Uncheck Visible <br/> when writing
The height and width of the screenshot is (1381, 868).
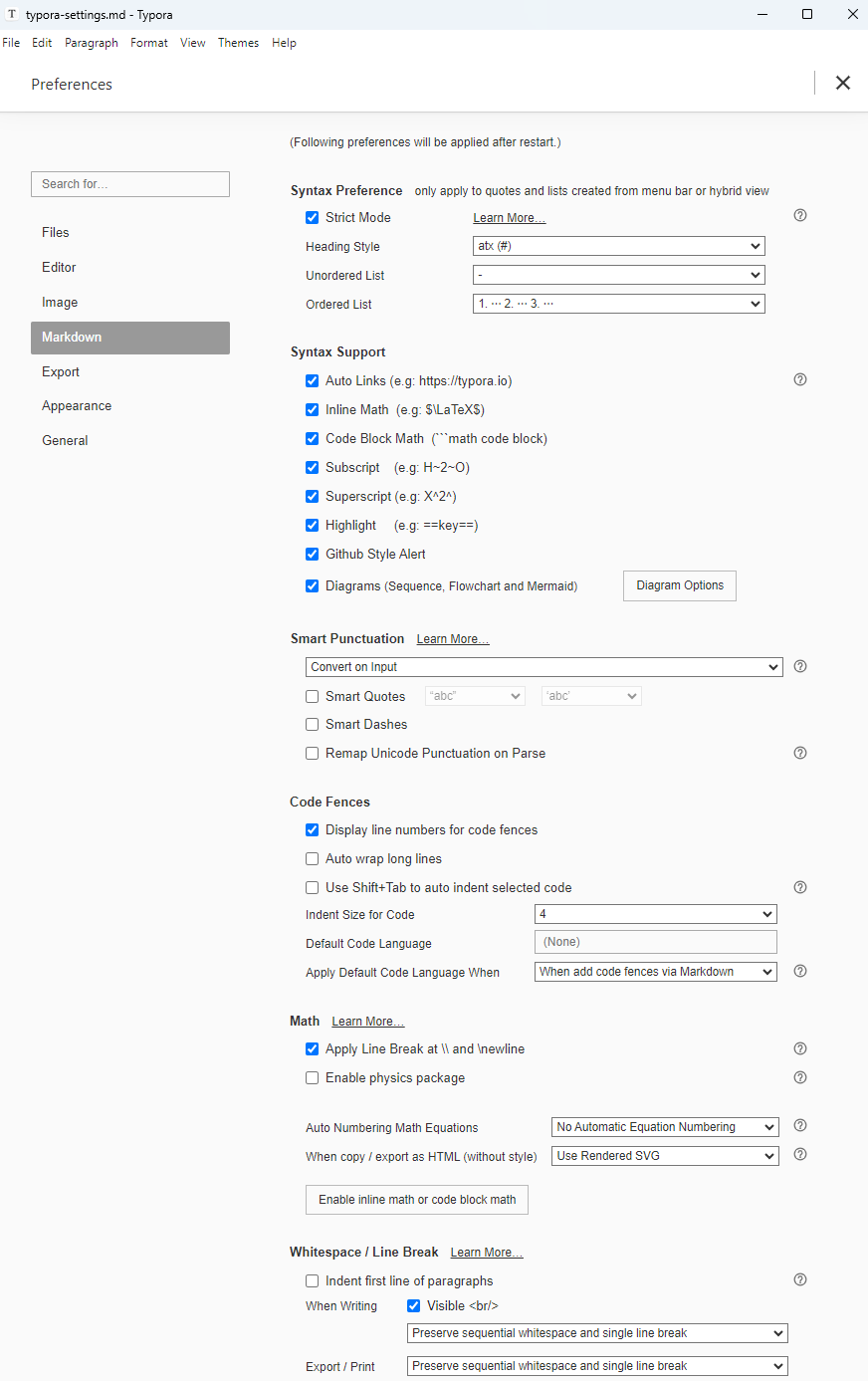point(413,1305)
